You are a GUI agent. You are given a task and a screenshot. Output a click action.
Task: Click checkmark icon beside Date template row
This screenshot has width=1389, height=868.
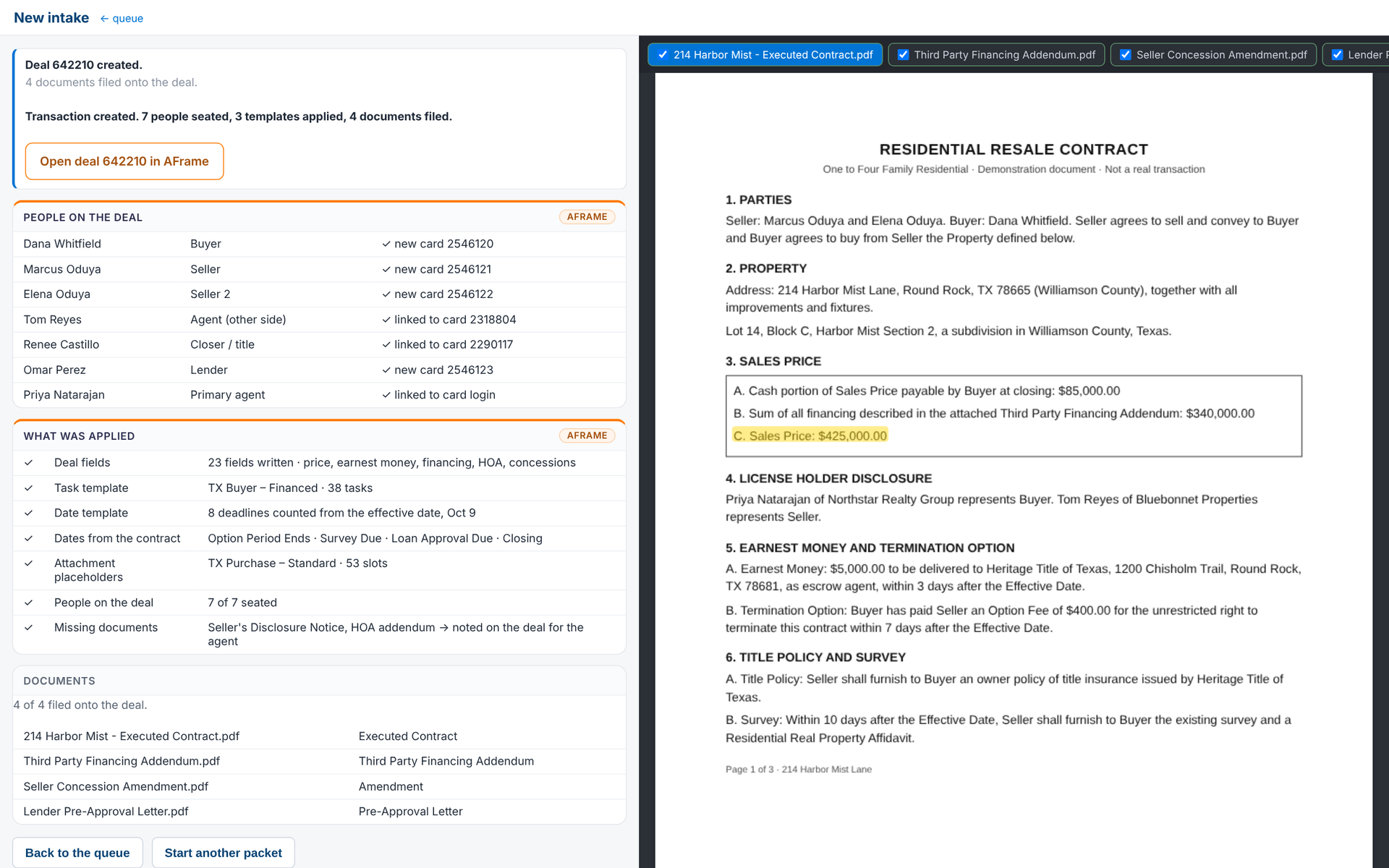[29, 513]
